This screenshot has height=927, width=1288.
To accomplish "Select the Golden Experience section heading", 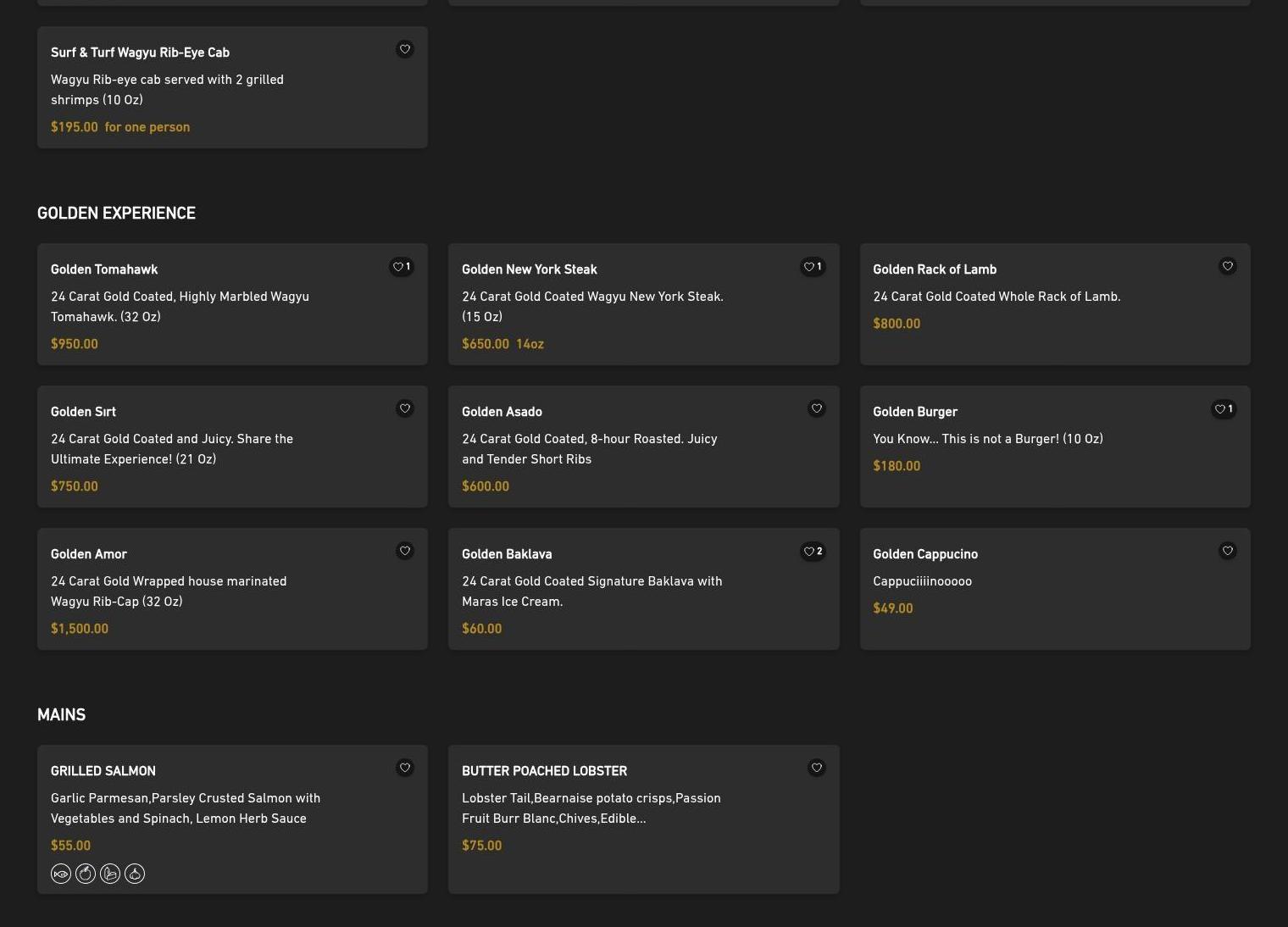I will click(x=116, y=214).
